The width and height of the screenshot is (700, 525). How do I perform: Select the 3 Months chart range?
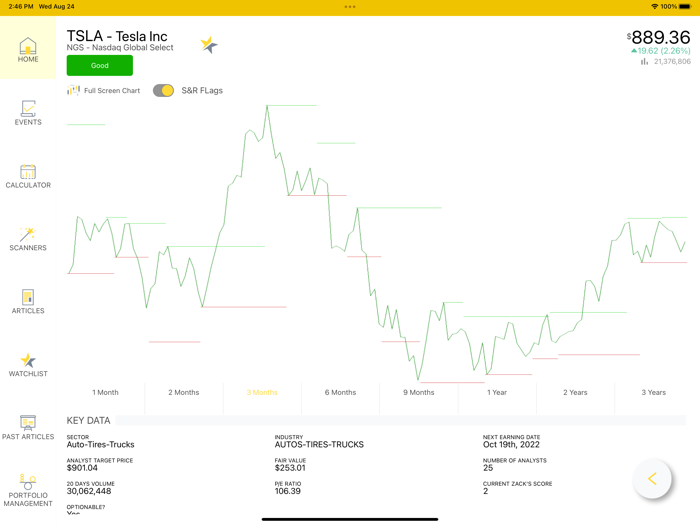tap(262, 392)
